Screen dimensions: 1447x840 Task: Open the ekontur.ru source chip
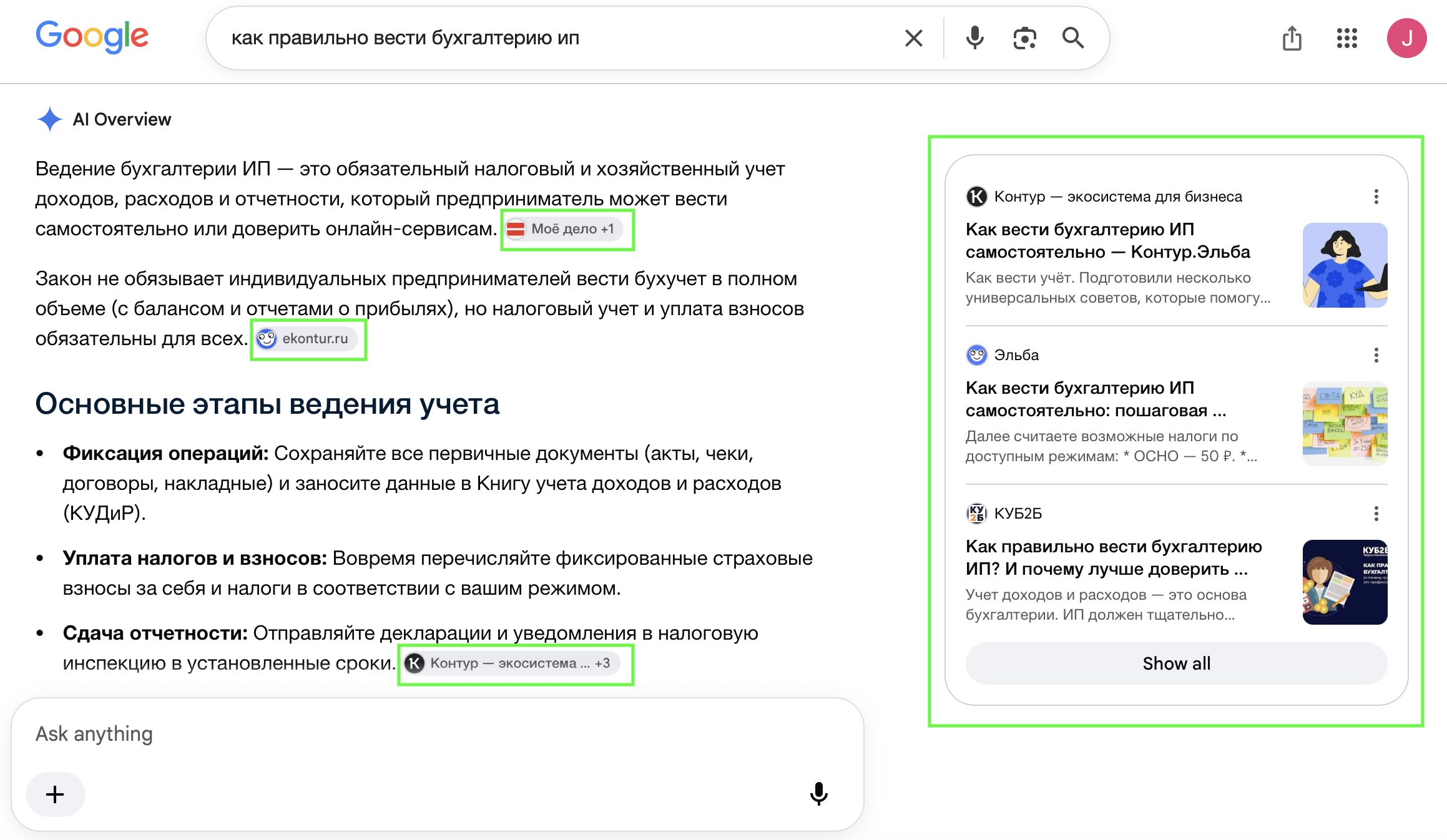(x=308, y=339)
